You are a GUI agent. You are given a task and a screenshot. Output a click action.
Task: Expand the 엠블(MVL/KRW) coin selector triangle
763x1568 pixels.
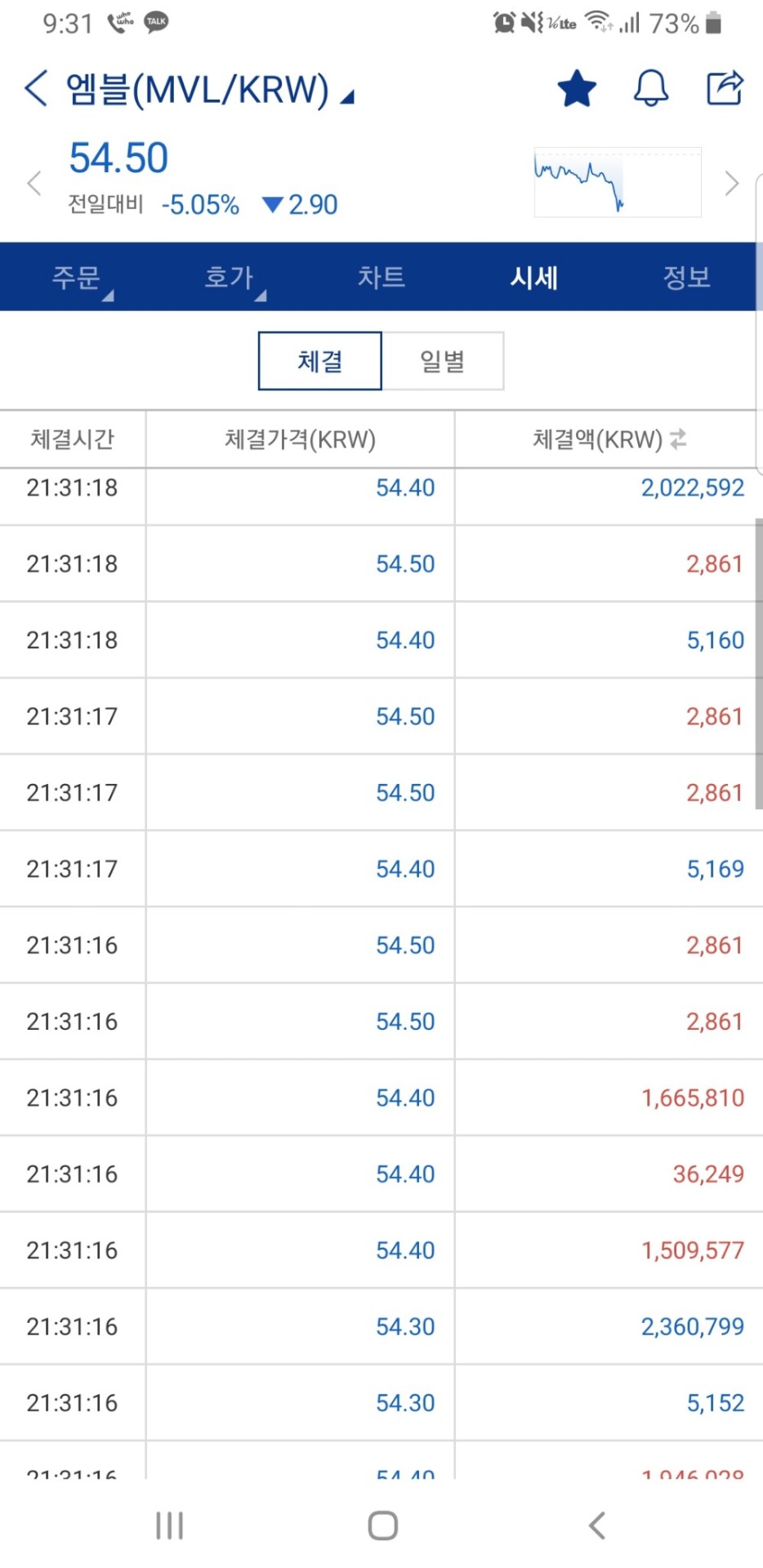click(347, 98)
